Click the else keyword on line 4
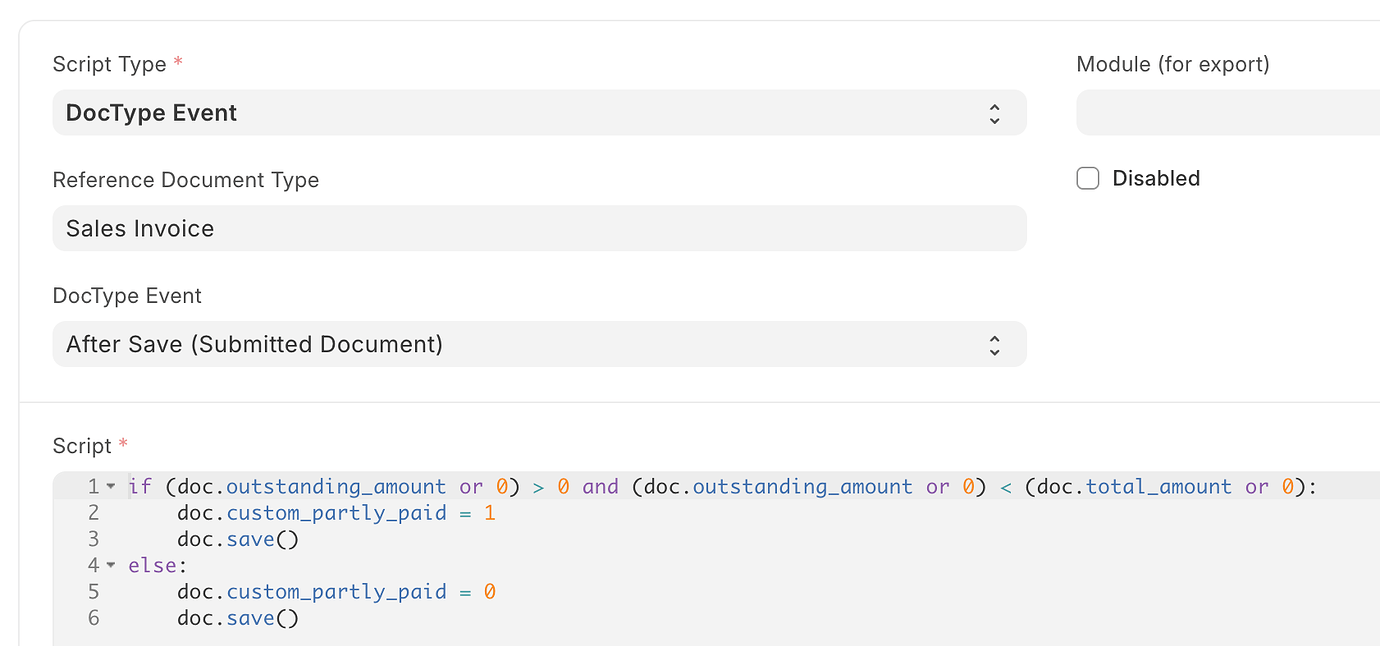Image resolution: width=1380 pixels, height=646 pixels. 155,565
